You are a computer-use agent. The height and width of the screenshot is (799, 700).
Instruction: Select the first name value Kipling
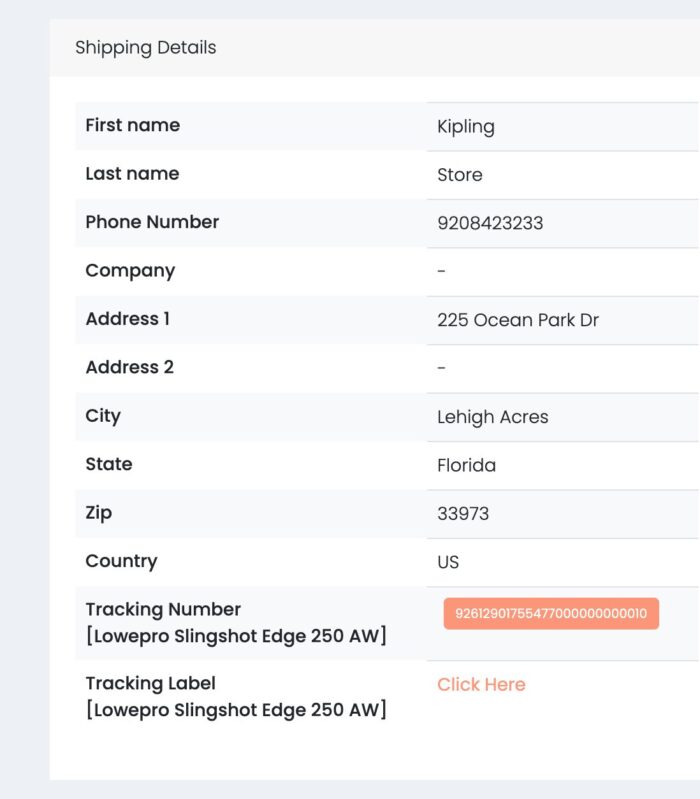[466, 127]
